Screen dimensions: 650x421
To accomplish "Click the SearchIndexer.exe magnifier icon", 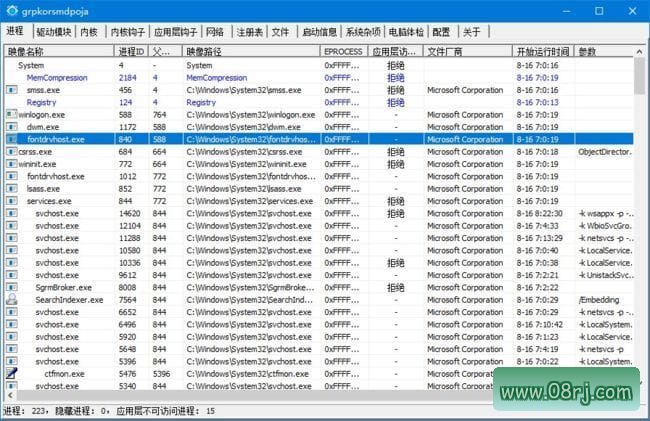I will pyautogui.click(x=12, y=300).
